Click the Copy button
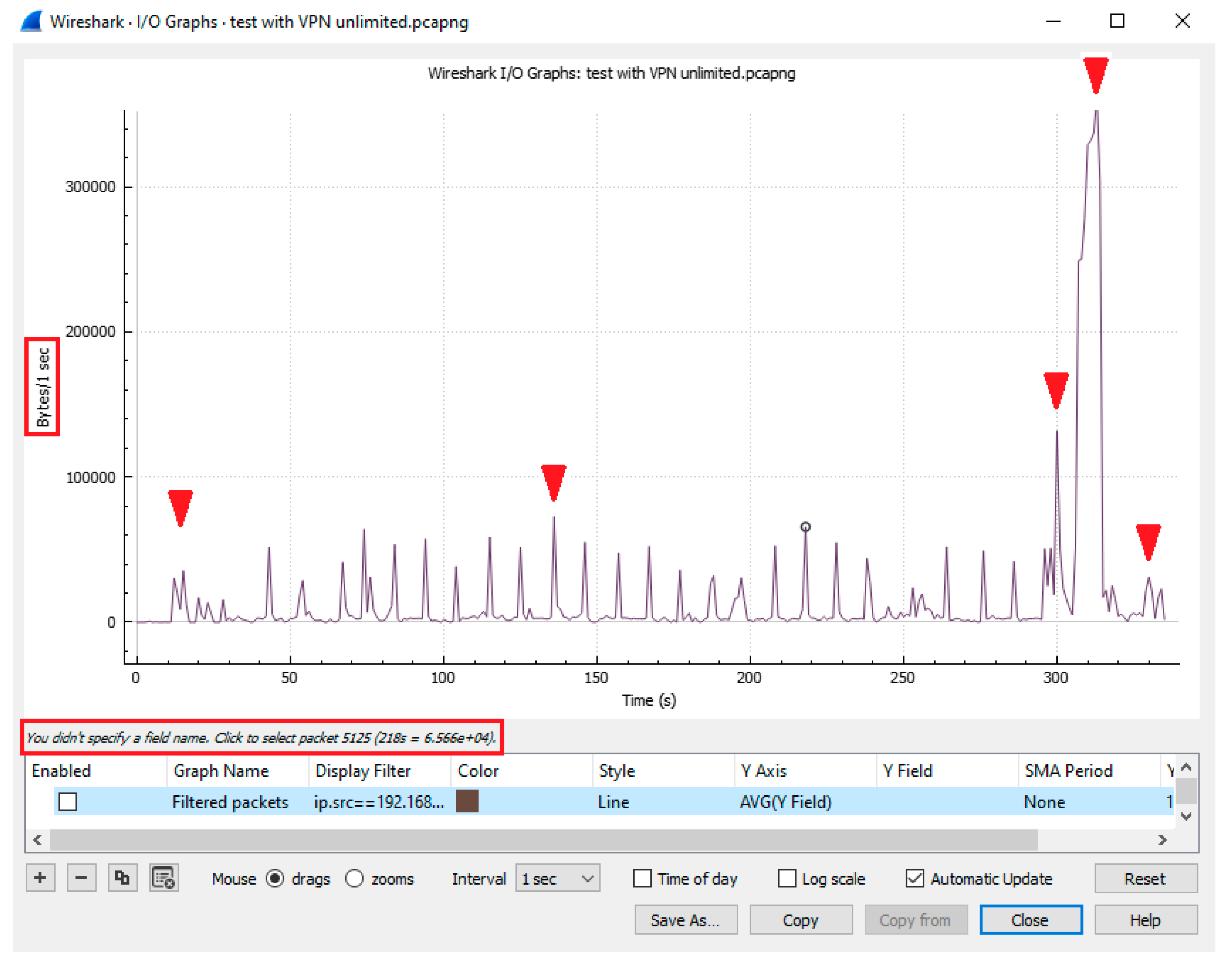 coord(801,920)
